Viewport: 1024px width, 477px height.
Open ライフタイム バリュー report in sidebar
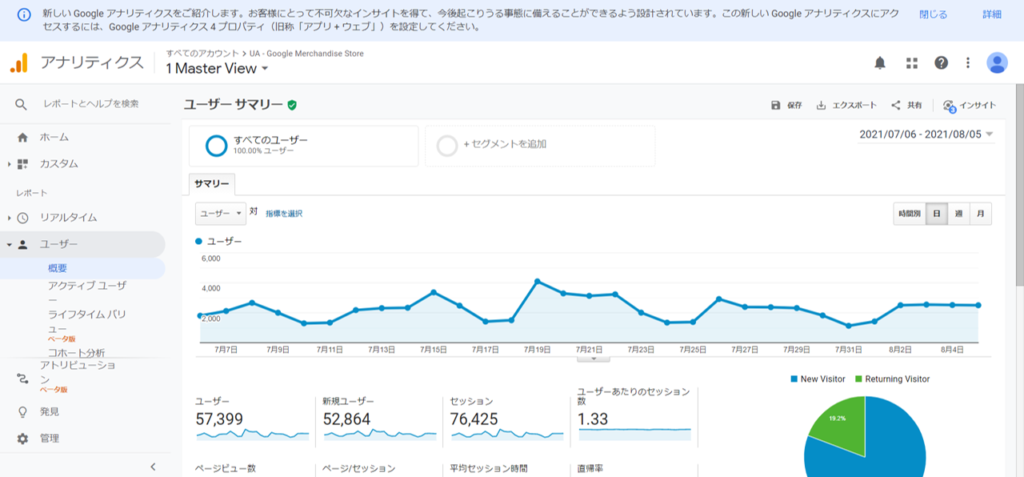pyautogui.click(x=88, y=321)
